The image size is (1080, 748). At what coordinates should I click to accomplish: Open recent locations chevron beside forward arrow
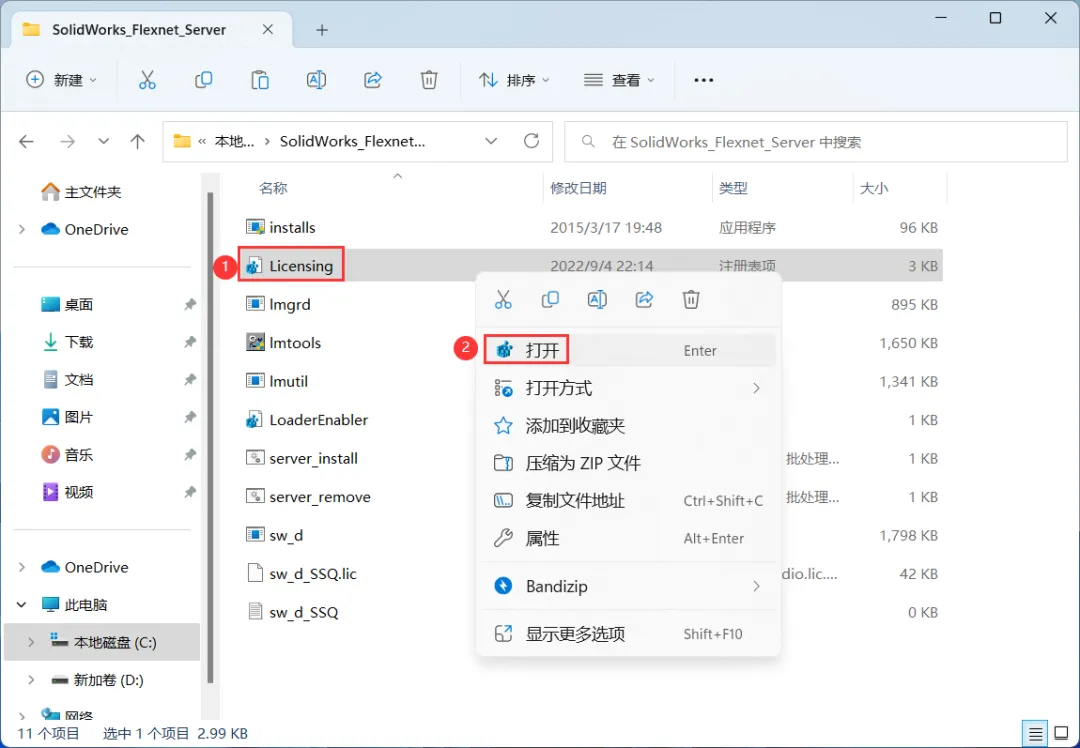(103, 141)
